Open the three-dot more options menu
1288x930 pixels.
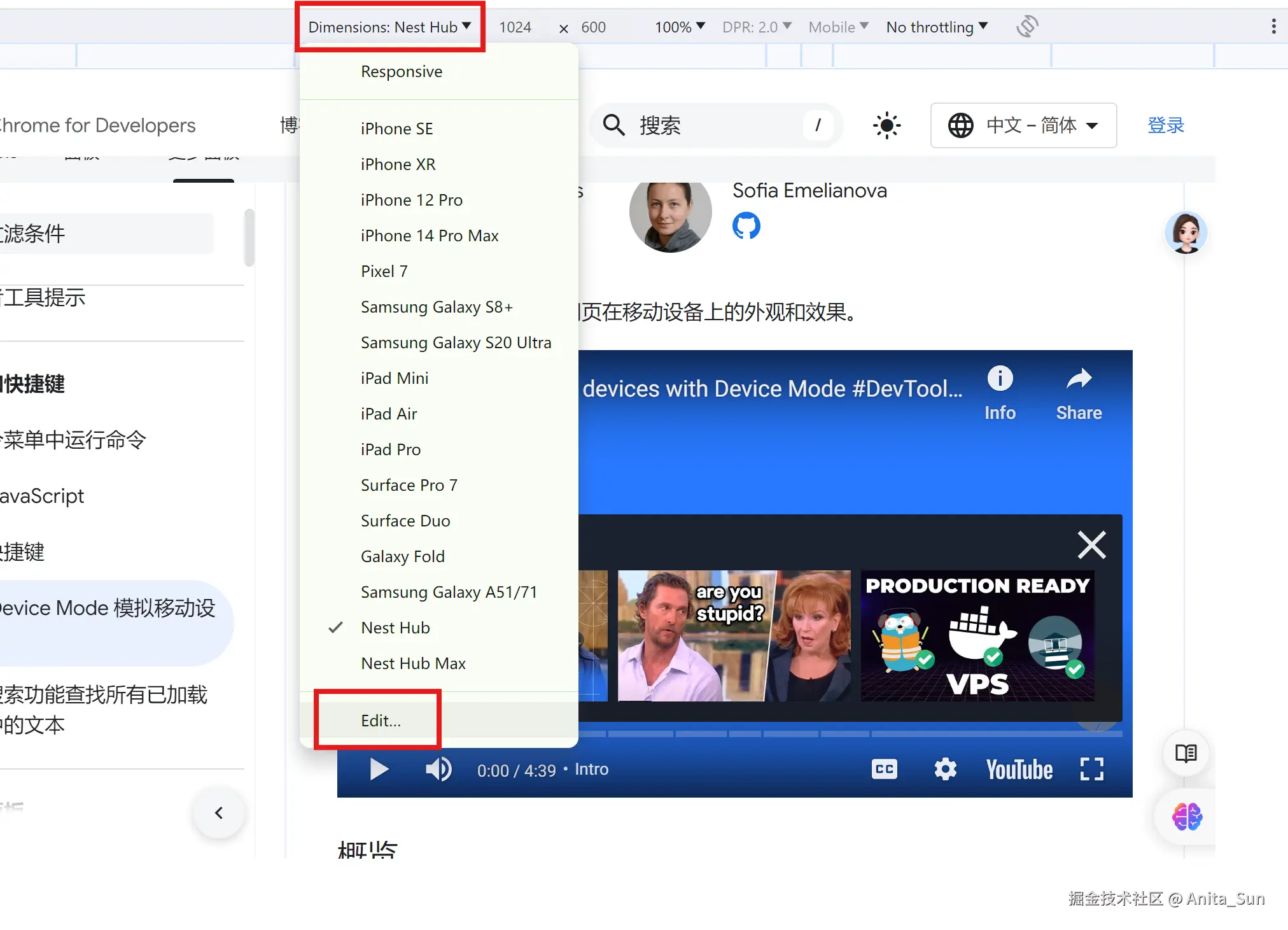pyautogui.click(x=1273, y=27)
